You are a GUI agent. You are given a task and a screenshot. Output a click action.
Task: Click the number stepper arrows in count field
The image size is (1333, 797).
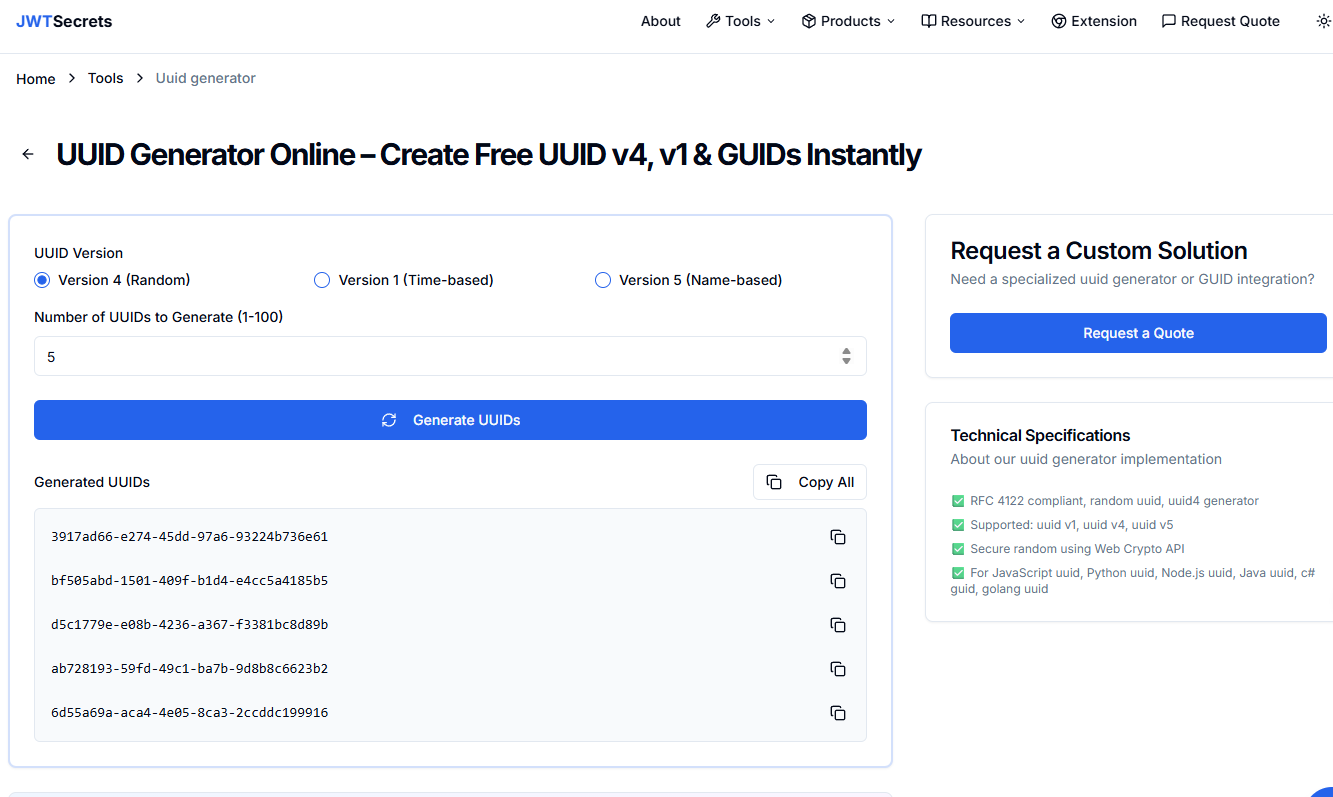(846, 356)
